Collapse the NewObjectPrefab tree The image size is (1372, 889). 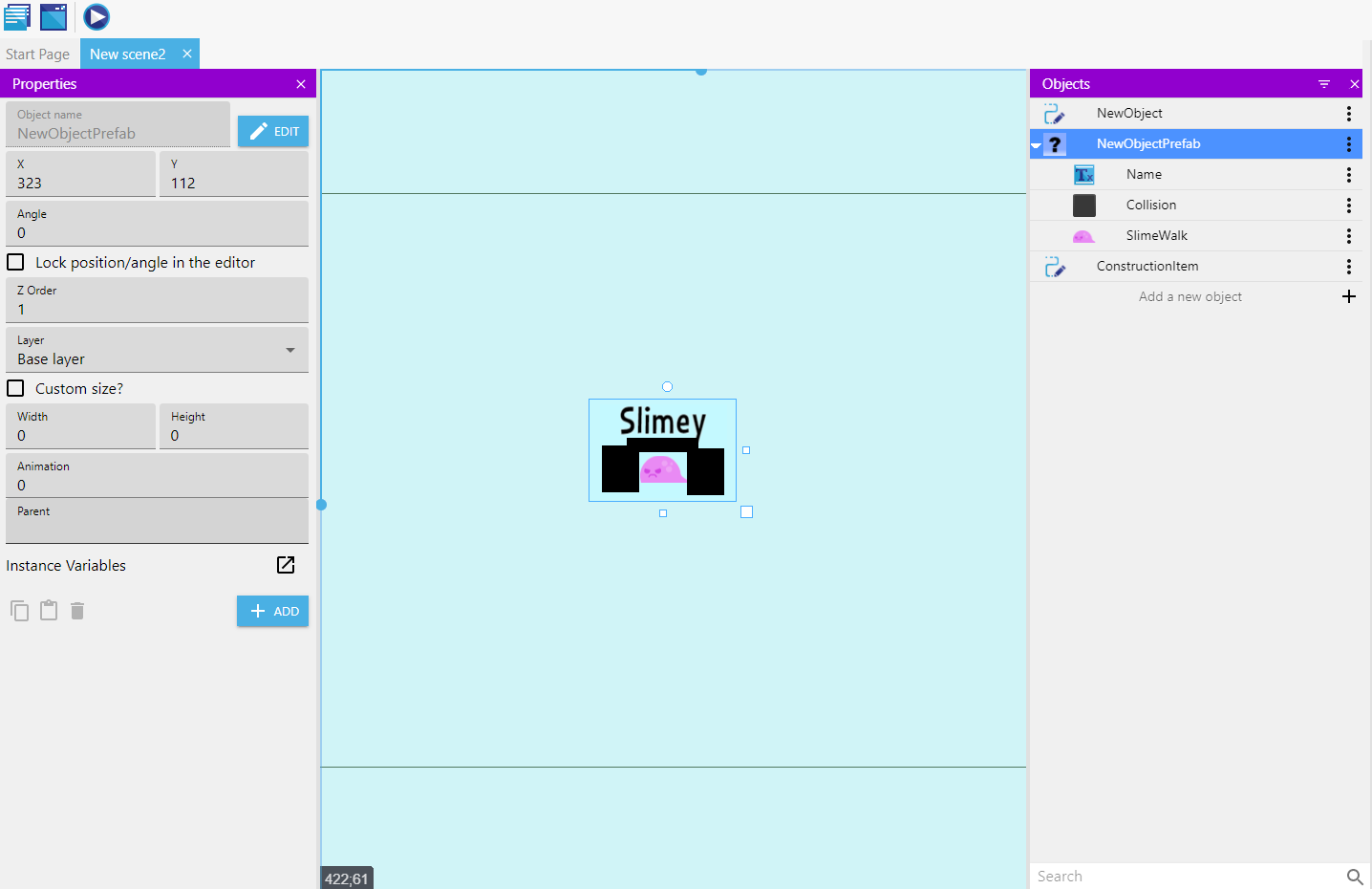point(1036,143)
